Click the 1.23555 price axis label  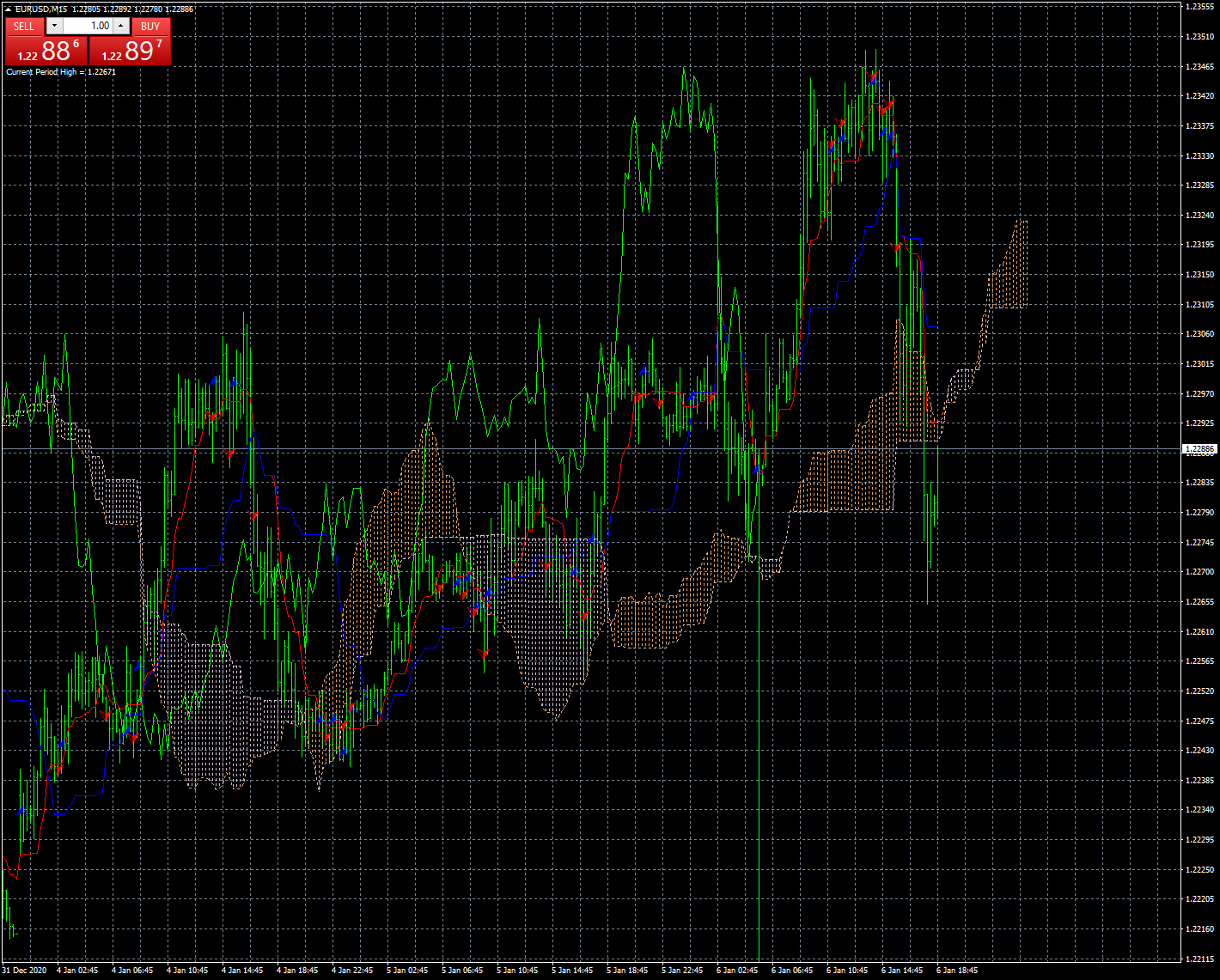1199,7
